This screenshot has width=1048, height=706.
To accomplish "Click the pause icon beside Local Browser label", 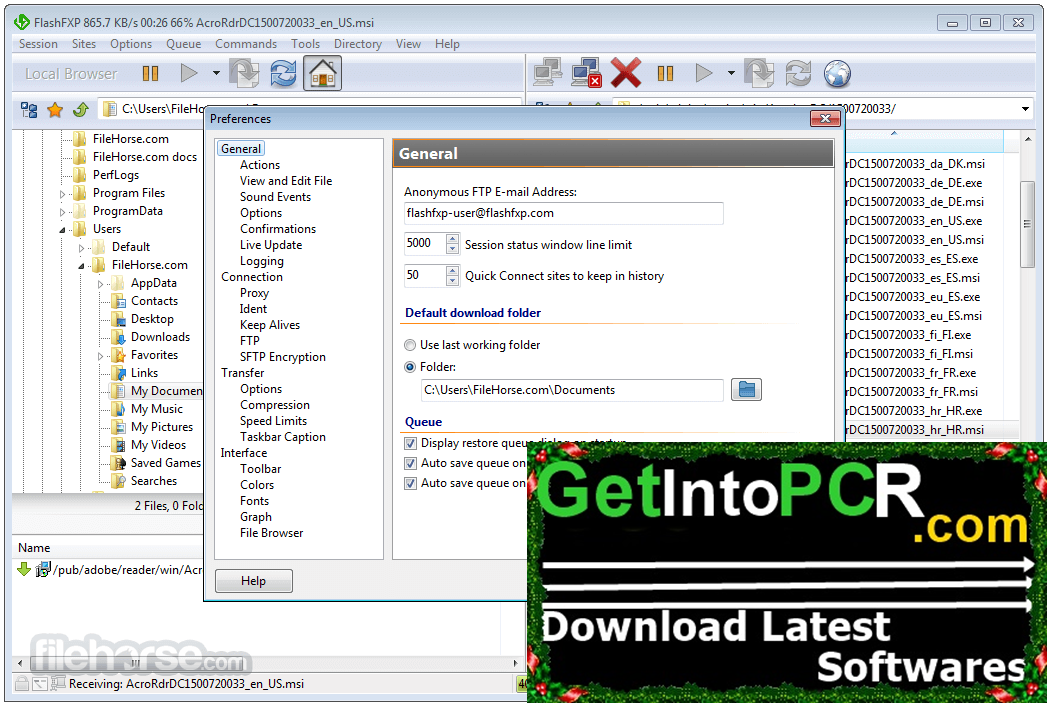I will click(150, 74).
